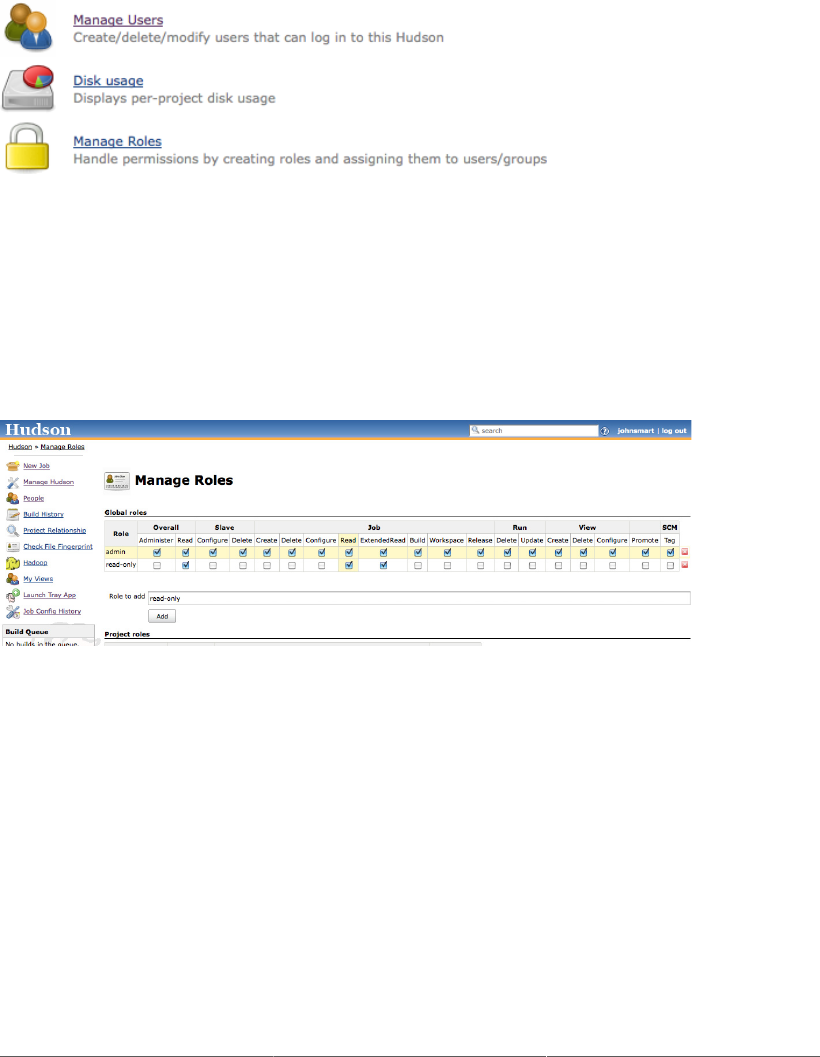Image resolution: width=820 pixels, height=1057 pixels.
Task: Open the Project Relationship link
Action: tap(55, 531)
